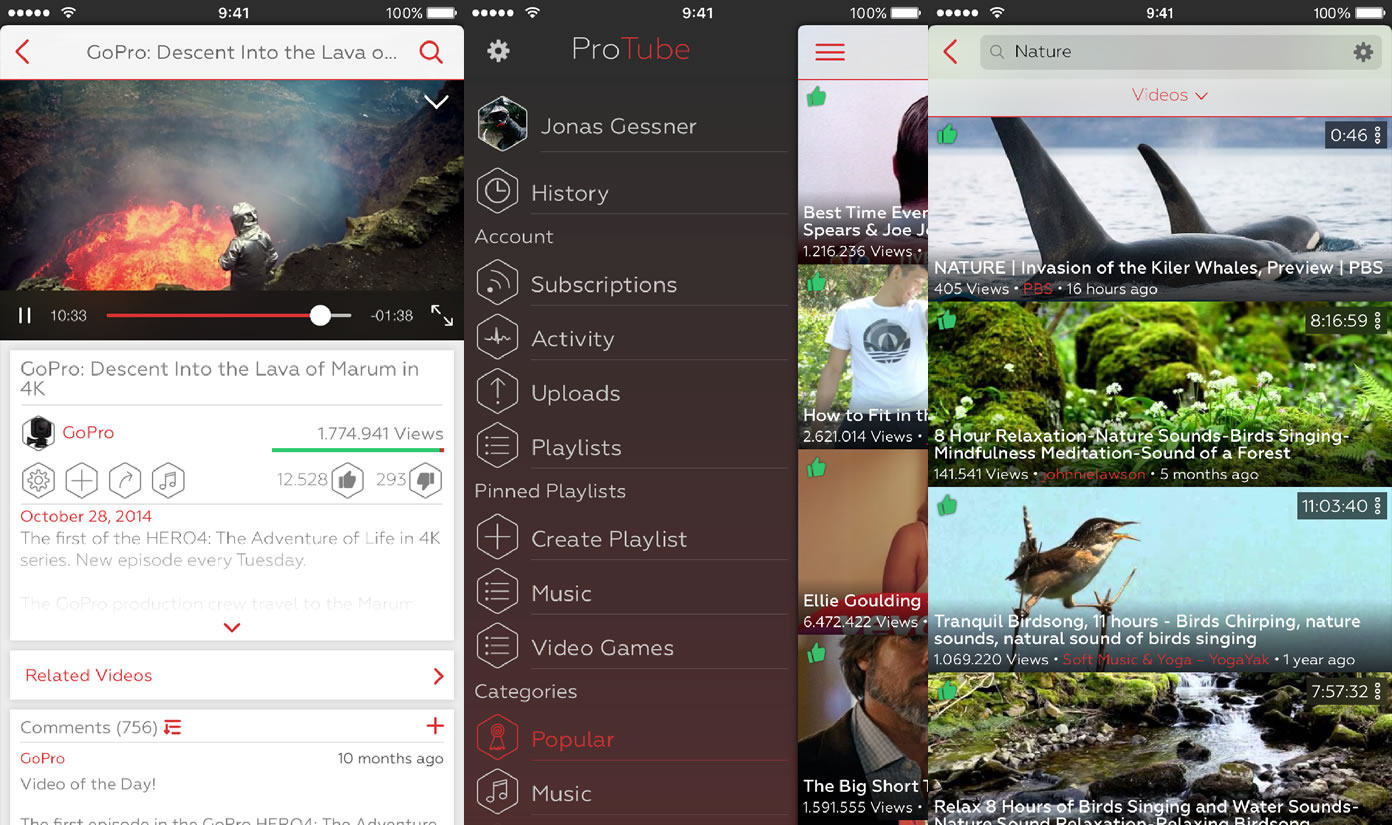Open options for the 0:46 killer whales video

pyautogui.click(x=1377, y=135)
